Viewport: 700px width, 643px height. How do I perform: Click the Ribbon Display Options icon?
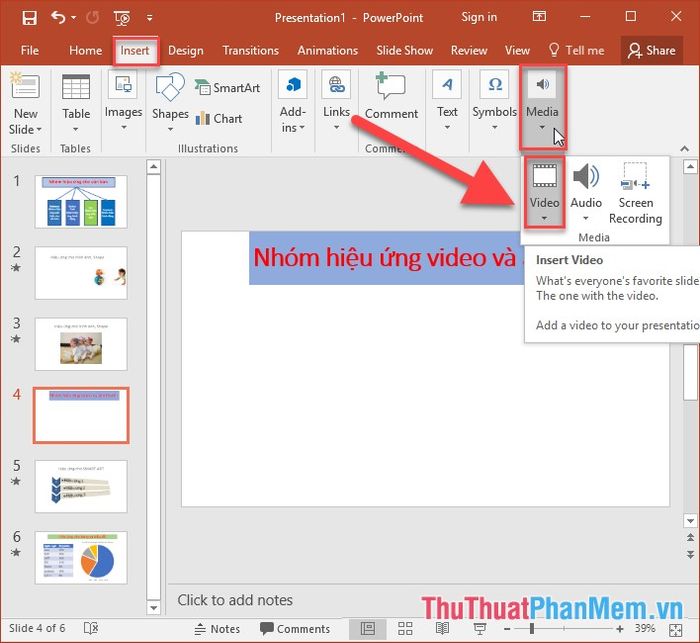point(539,17)
